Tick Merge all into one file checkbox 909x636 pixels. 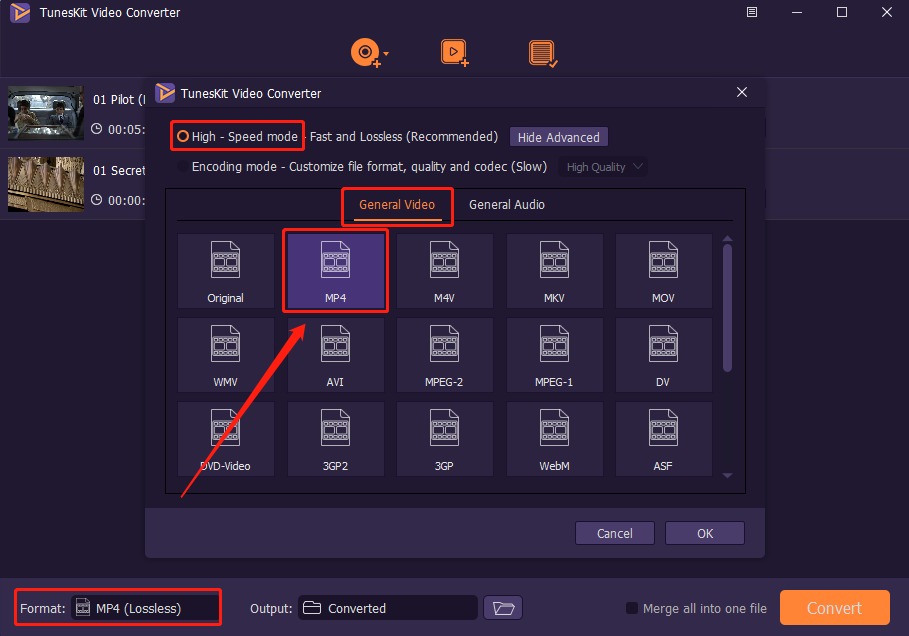tap(632, 608)
